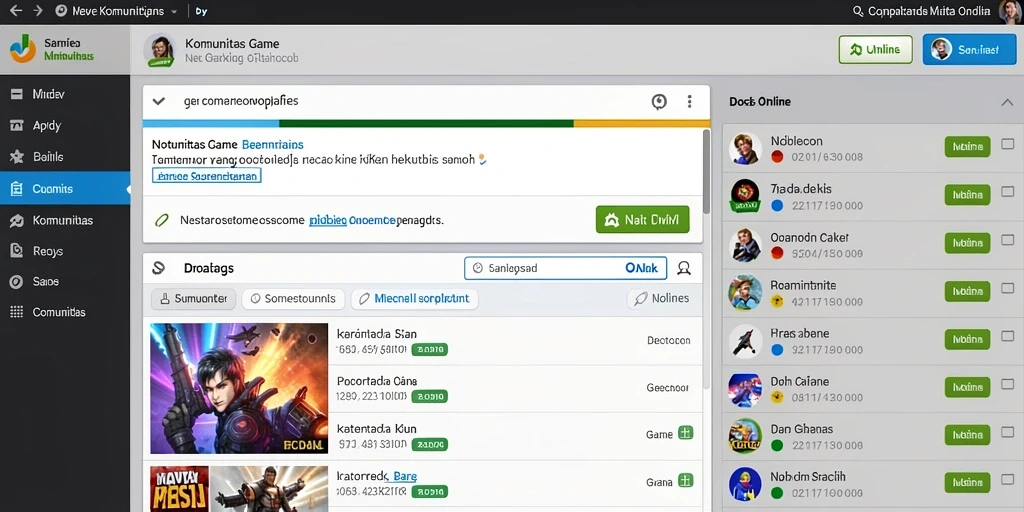
Task: Open the Neve Komunitians dropdown
Action: pos(118,11)
